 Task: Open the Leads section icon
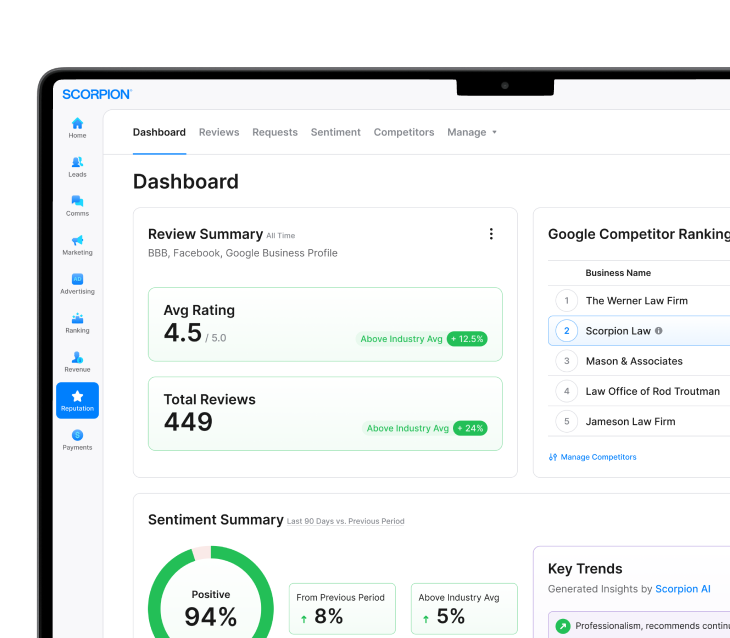click(77, 162)
